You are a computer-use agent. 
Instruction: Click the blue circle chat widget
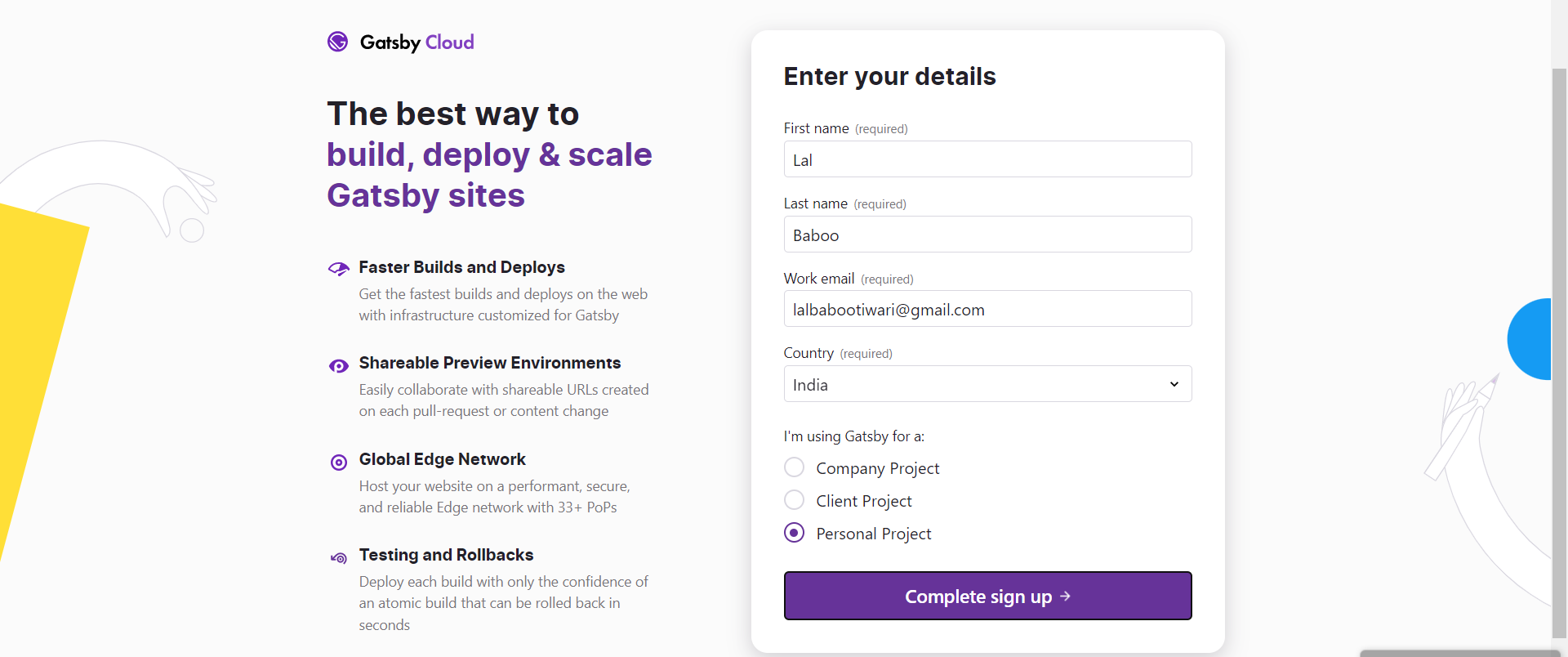pyautogui.click(x=1530, y=339)
